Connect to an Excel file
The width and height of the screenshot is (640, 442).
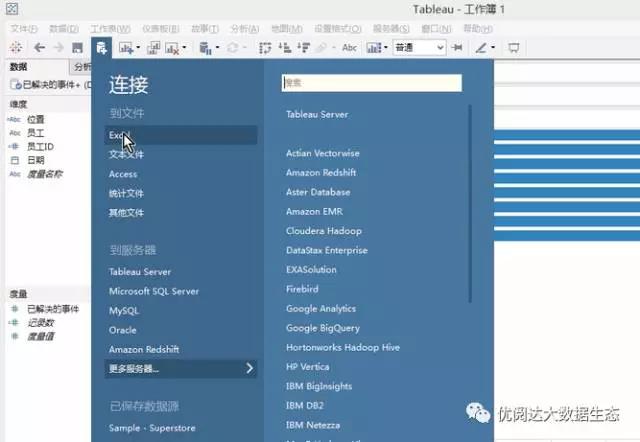tap(181, 135)
